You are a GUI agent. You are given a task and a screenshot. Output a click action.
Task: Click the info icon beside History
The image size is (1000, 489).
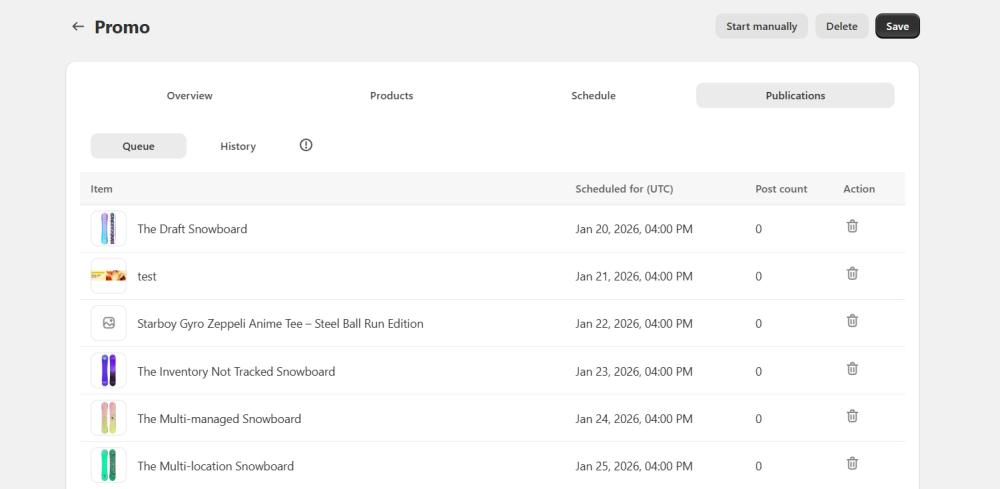(306, 145)
